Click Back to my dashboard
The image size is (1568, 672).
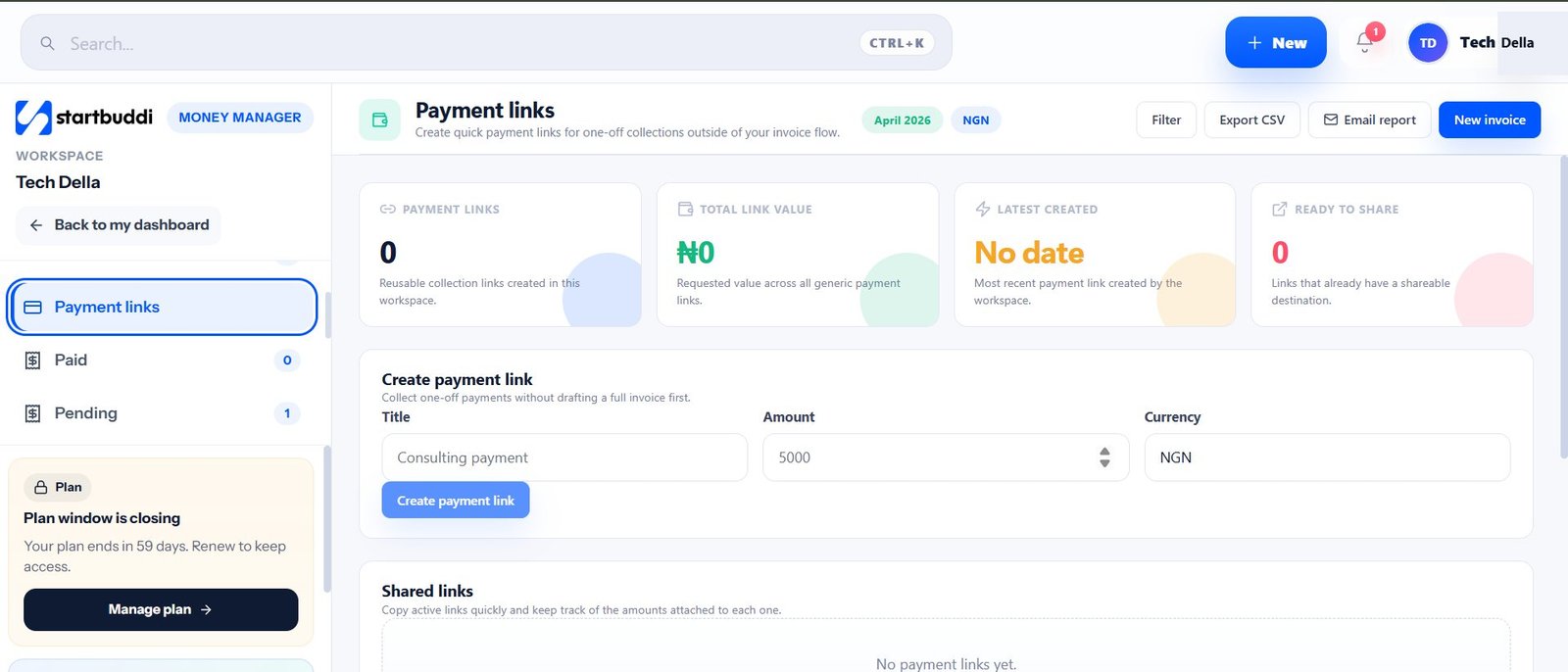(x=119, y=225)
